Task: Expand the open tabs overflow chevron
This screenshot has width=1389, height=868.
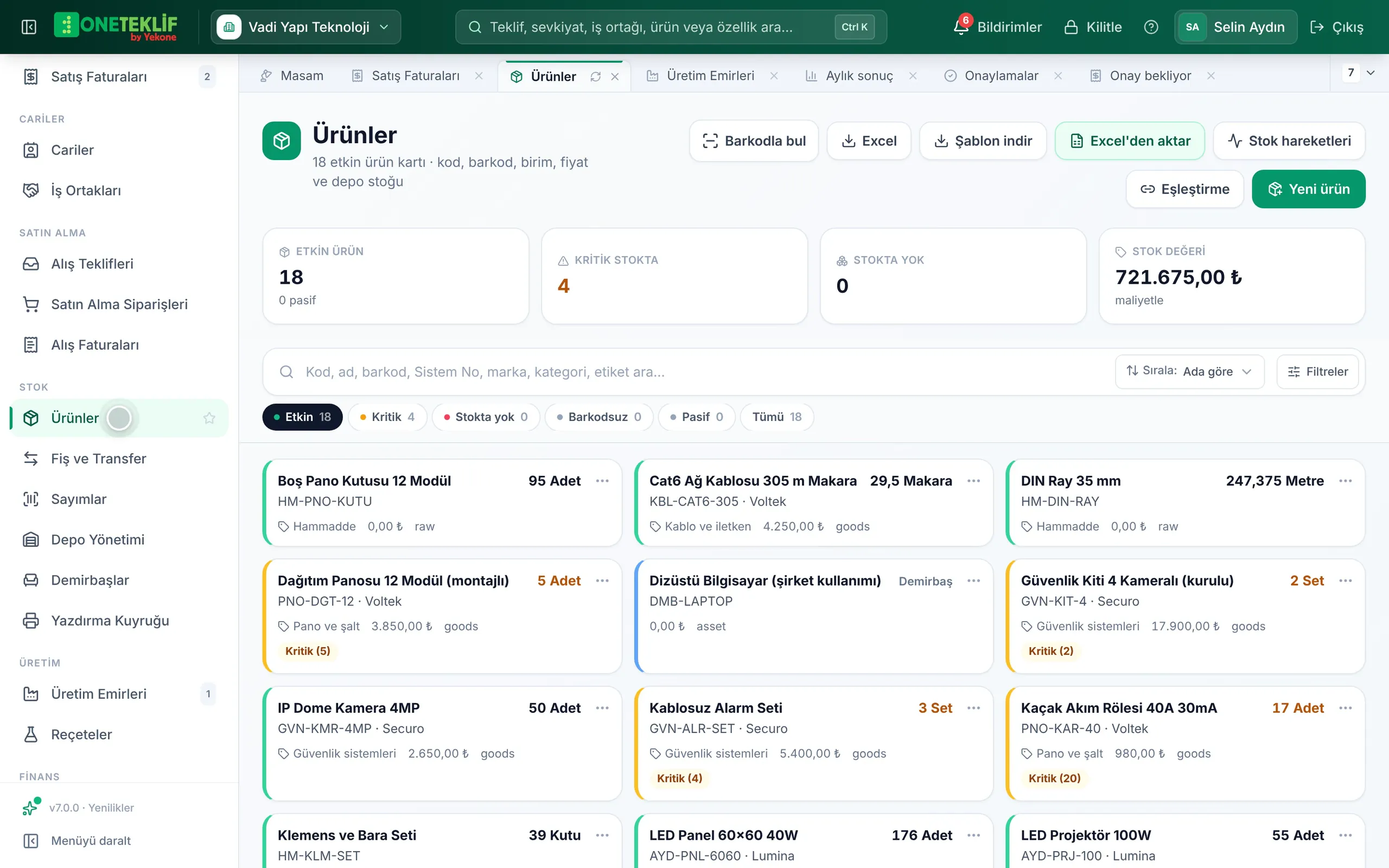Action: [x=1371, y=73]
